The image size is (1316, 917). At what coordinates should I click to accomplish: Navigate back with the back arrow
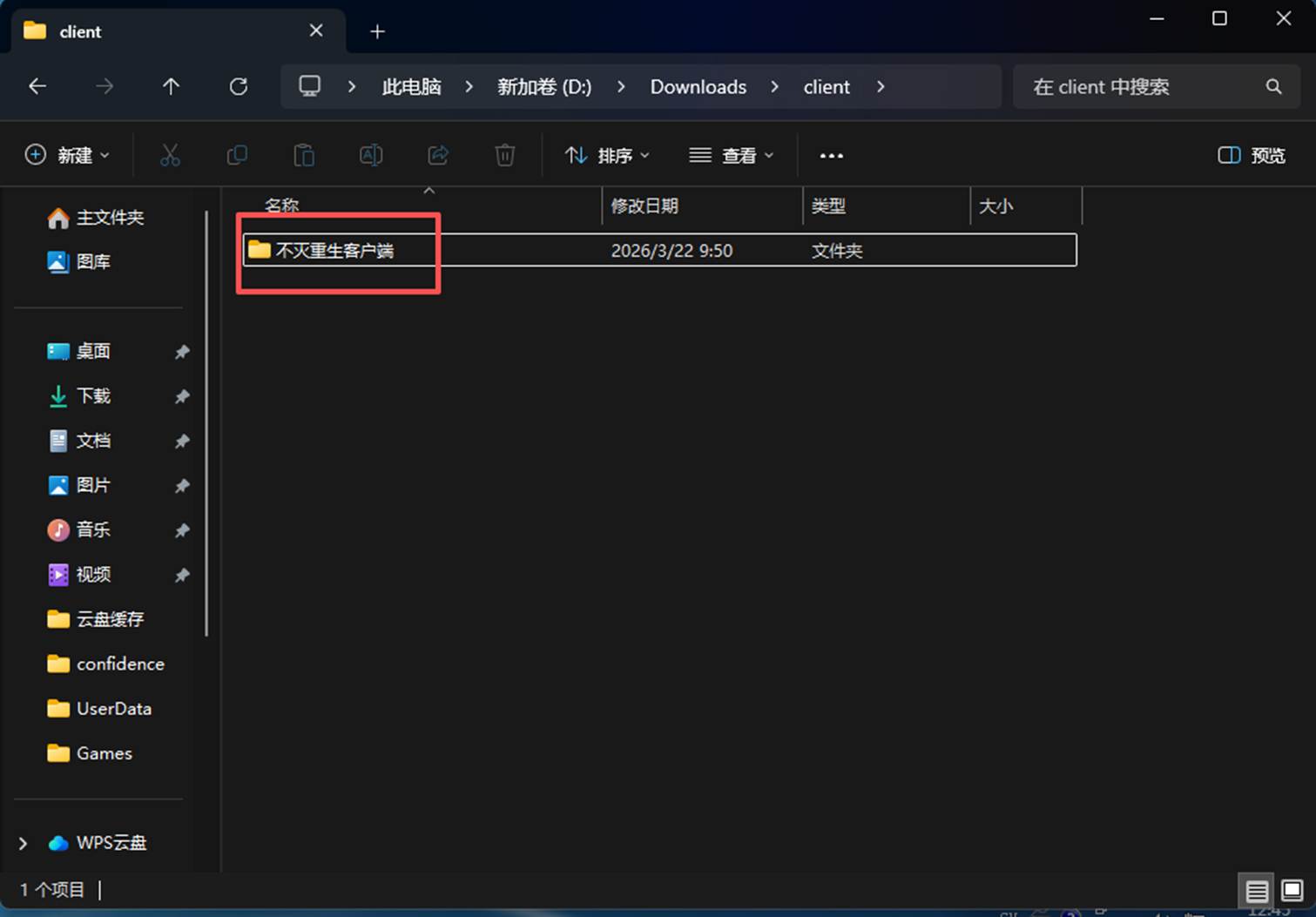(37, 87)
